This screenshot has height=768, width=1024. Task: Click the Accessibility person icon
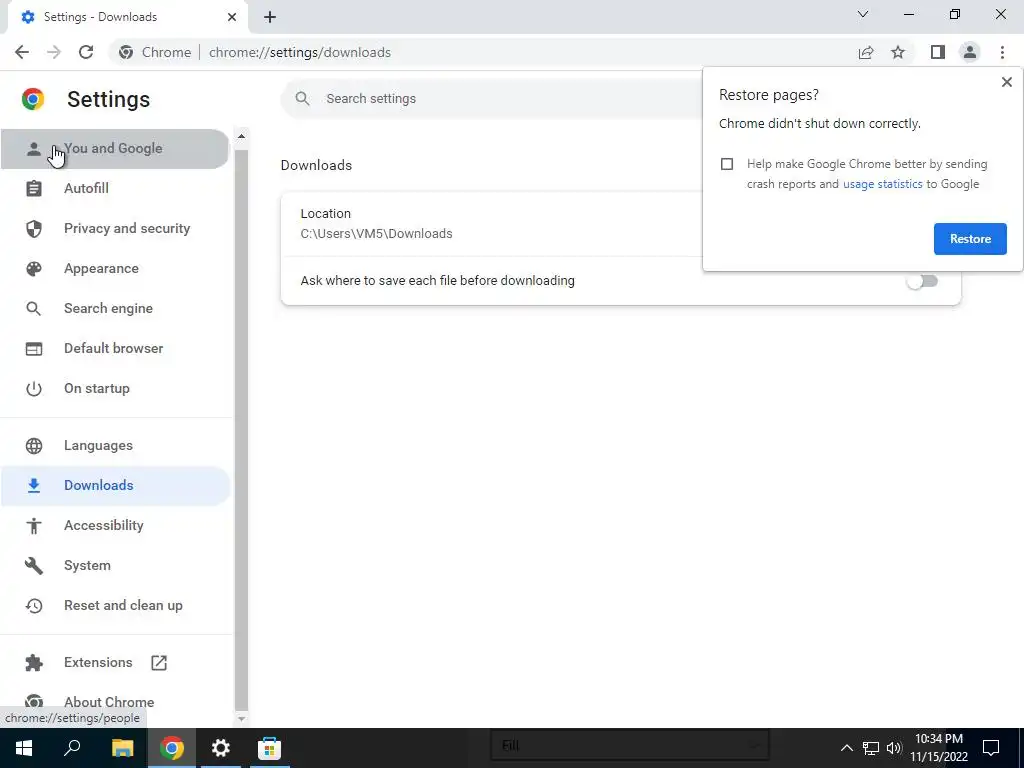click(x=33, y=526)
